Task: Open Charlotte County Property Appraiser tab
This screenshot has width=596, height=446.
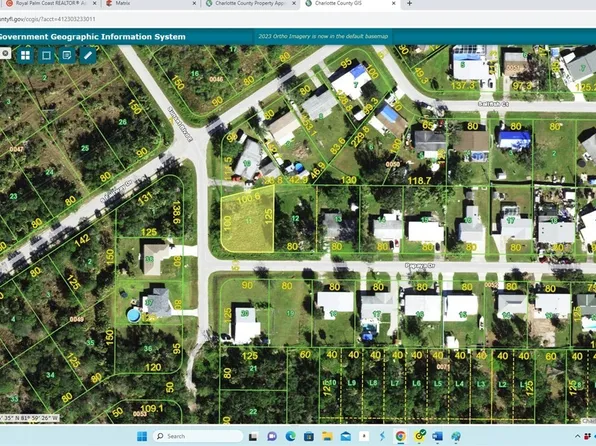Action: click(251, 3)
